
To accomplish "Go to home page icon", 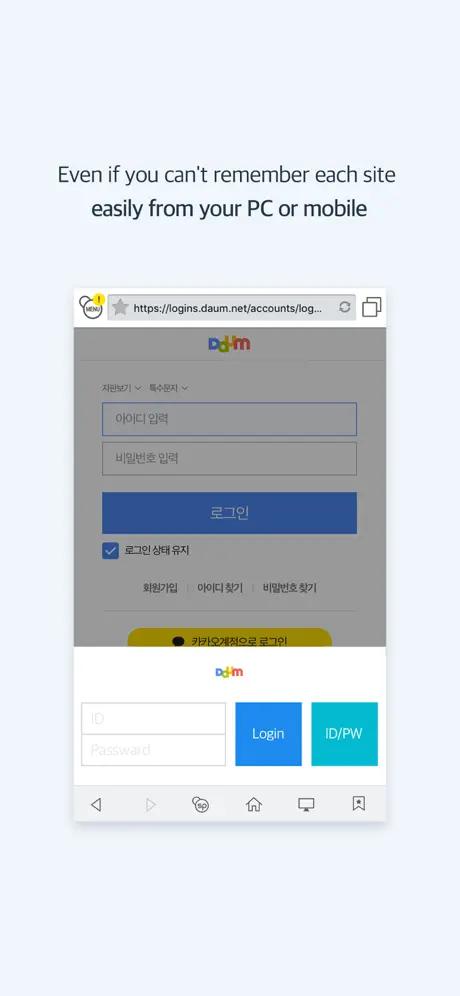I will click(254, 805).
